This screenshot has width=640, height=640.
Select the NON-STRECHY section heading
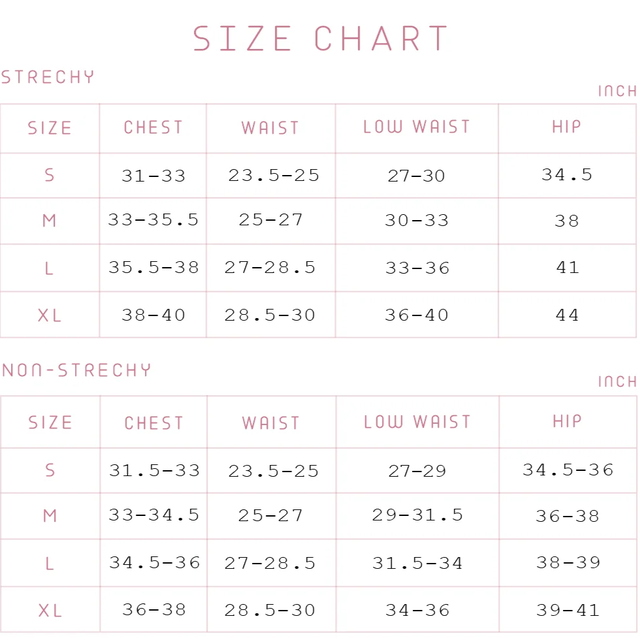76,370
